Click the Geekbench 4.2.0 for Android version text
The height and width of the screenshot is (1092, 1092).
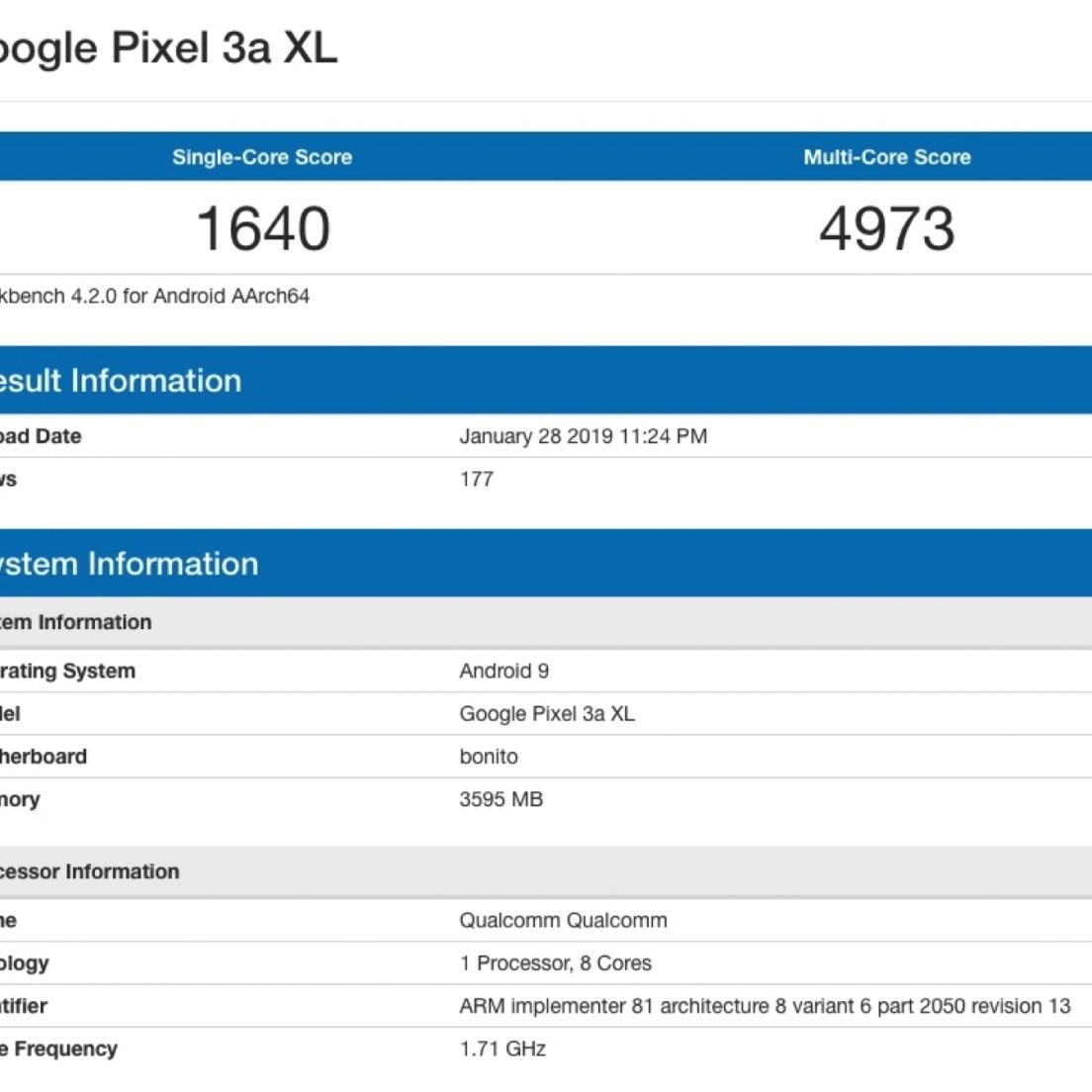coord(154,296)
